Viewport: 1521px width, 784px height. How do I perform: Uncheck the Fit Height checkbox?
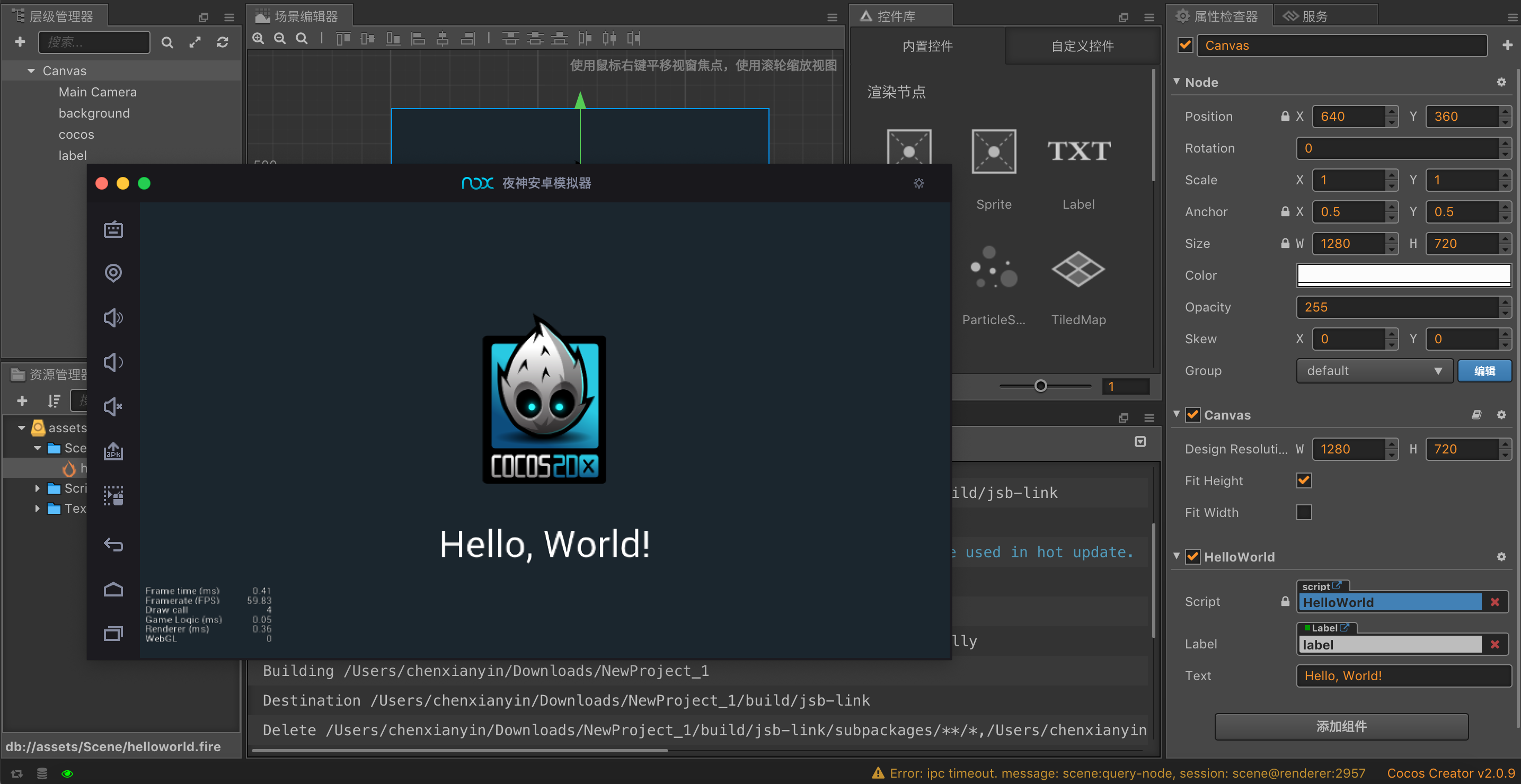coord(1304,480)
